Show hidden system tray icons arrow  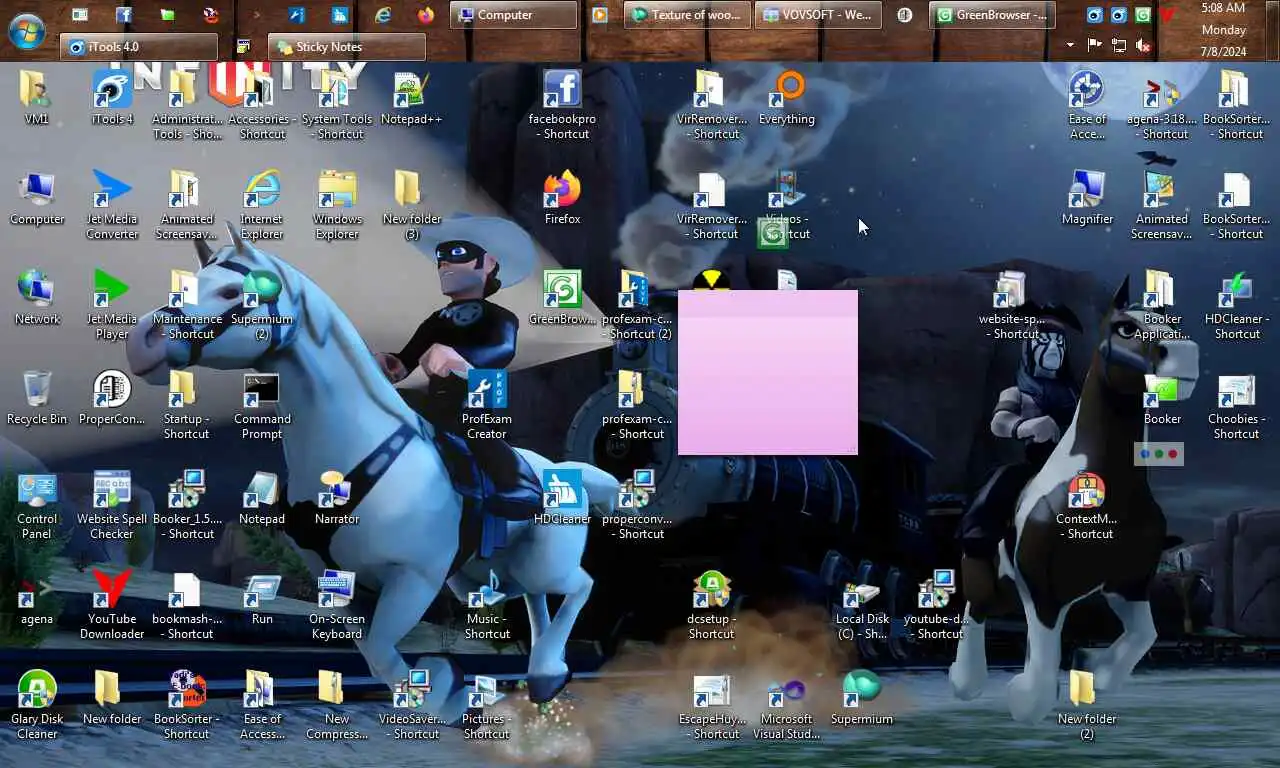click(x=1070, y=45)
